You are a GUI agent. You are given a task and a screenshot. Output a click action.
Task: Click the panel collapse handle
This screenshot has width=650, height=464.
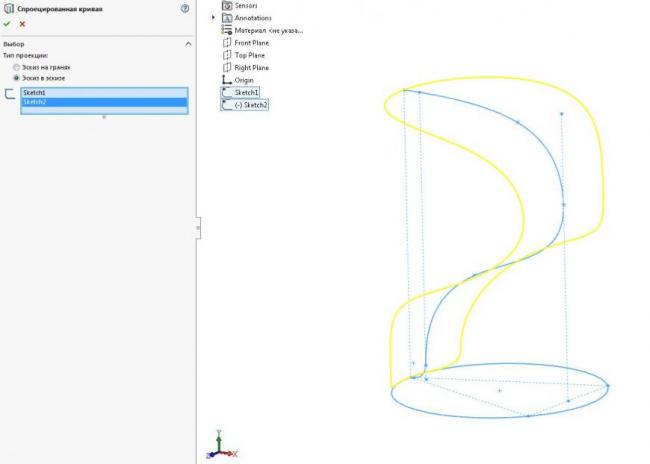198,228
